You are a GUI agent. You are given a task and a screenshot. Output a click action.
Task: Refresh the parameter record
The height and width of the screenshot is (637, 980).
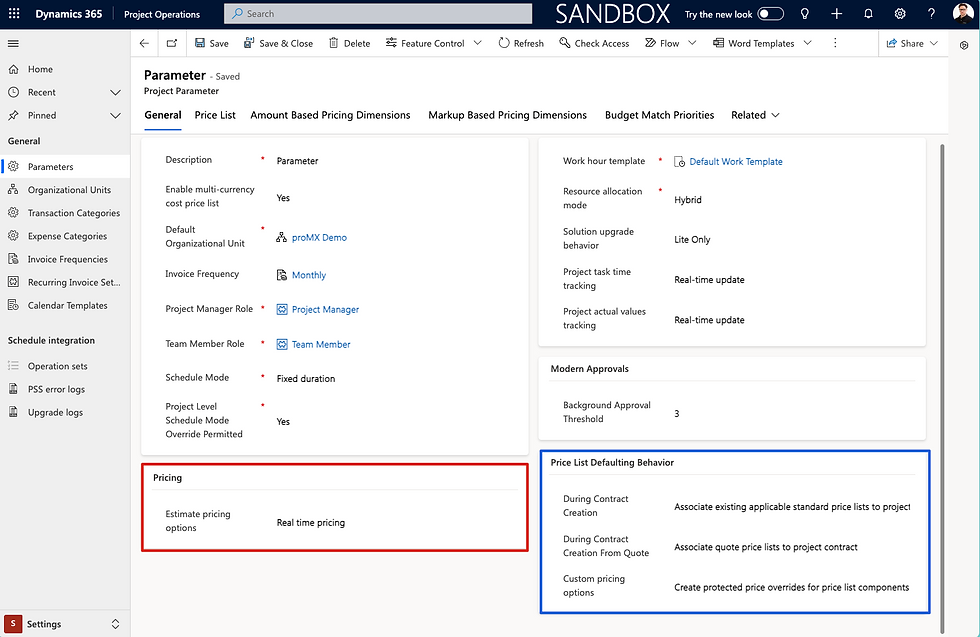[x=521, y=43]
